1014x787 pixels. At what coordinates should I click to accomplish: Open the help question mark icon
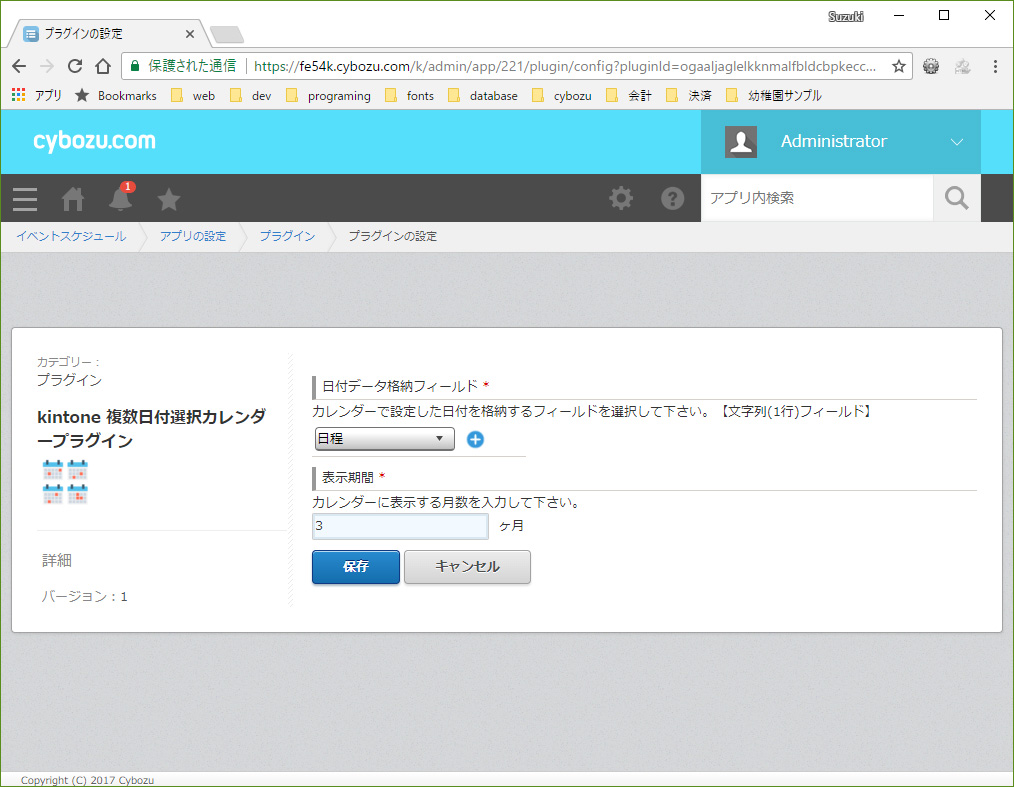673,198
